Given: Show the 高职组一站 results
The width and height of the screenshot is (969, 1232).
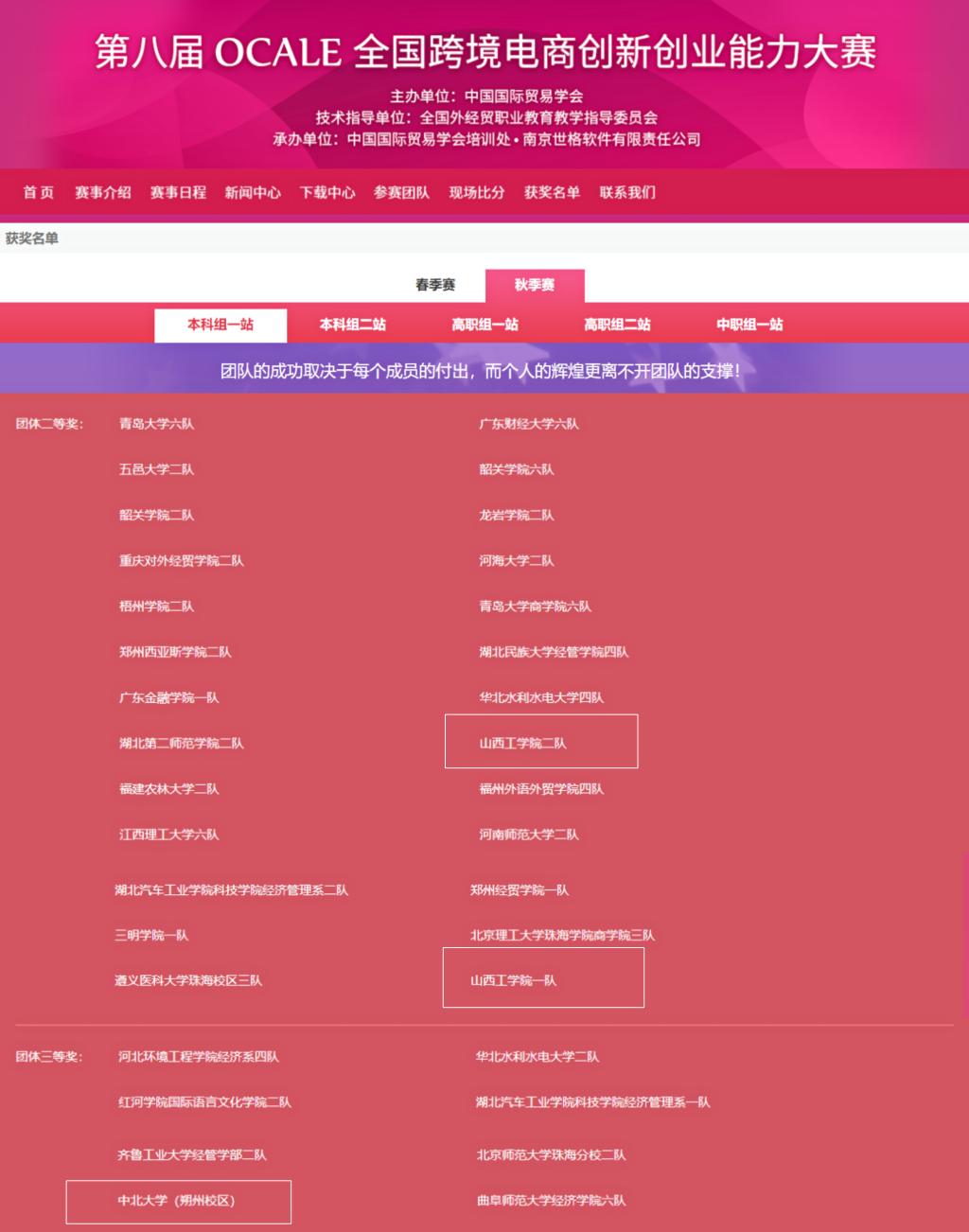Looking at the screenshot, I should tap(484, 325).
